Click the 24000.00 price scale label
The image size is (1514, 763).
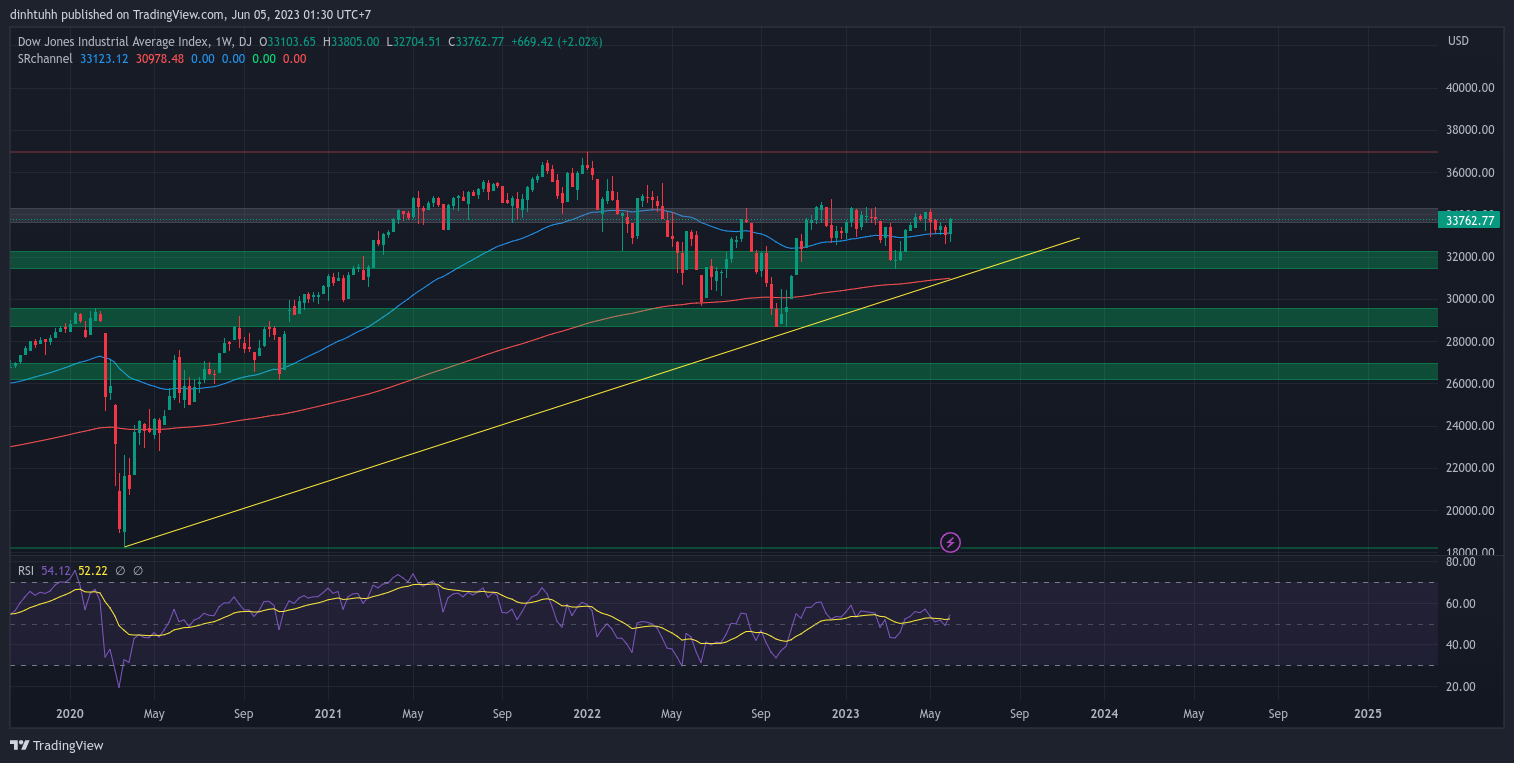(1470, 426)
